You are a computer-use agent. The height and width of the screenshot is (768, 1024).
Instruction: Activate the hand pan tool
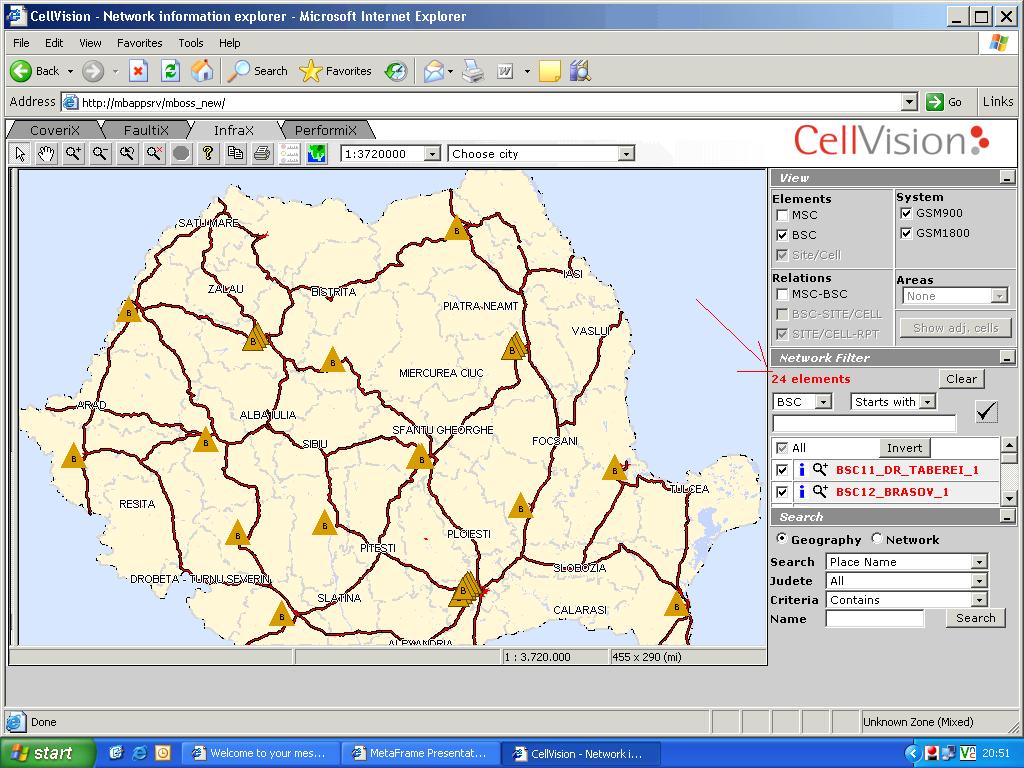[46, 154]
